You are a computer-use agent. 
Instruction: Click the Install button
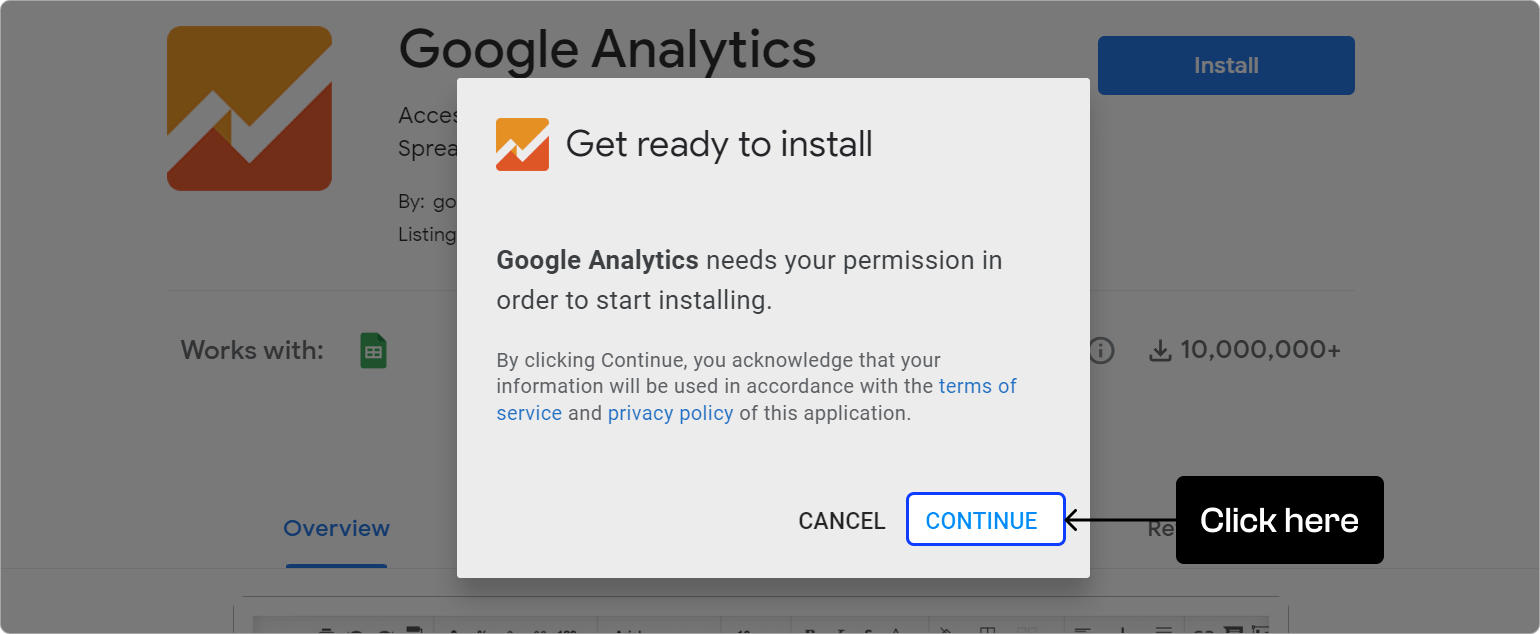pos(1225,65)
